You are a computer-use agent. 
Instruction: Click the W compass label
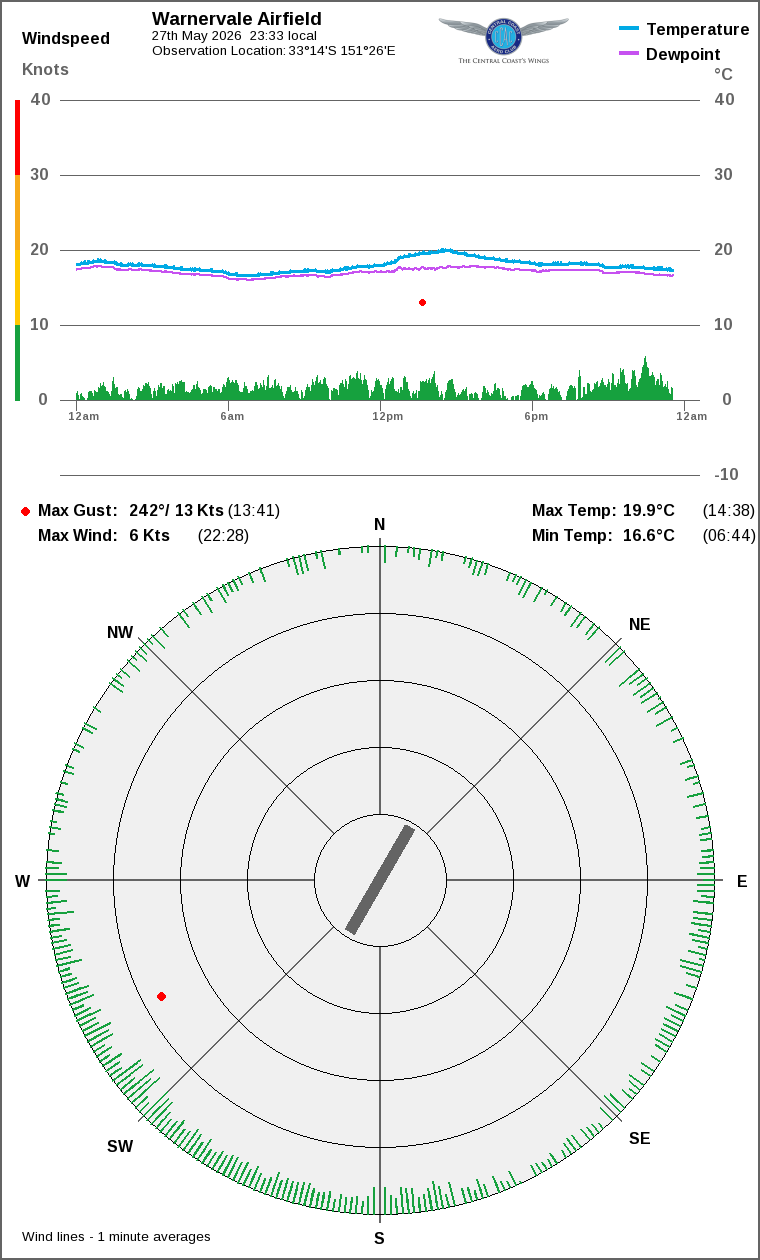point(22,881)
